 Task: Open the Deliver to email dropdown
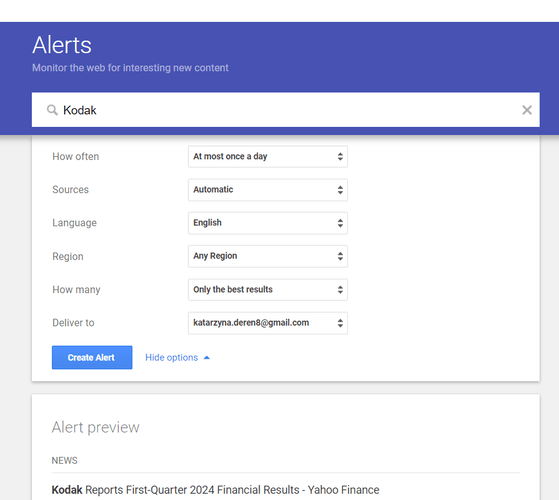pos(268,323)
